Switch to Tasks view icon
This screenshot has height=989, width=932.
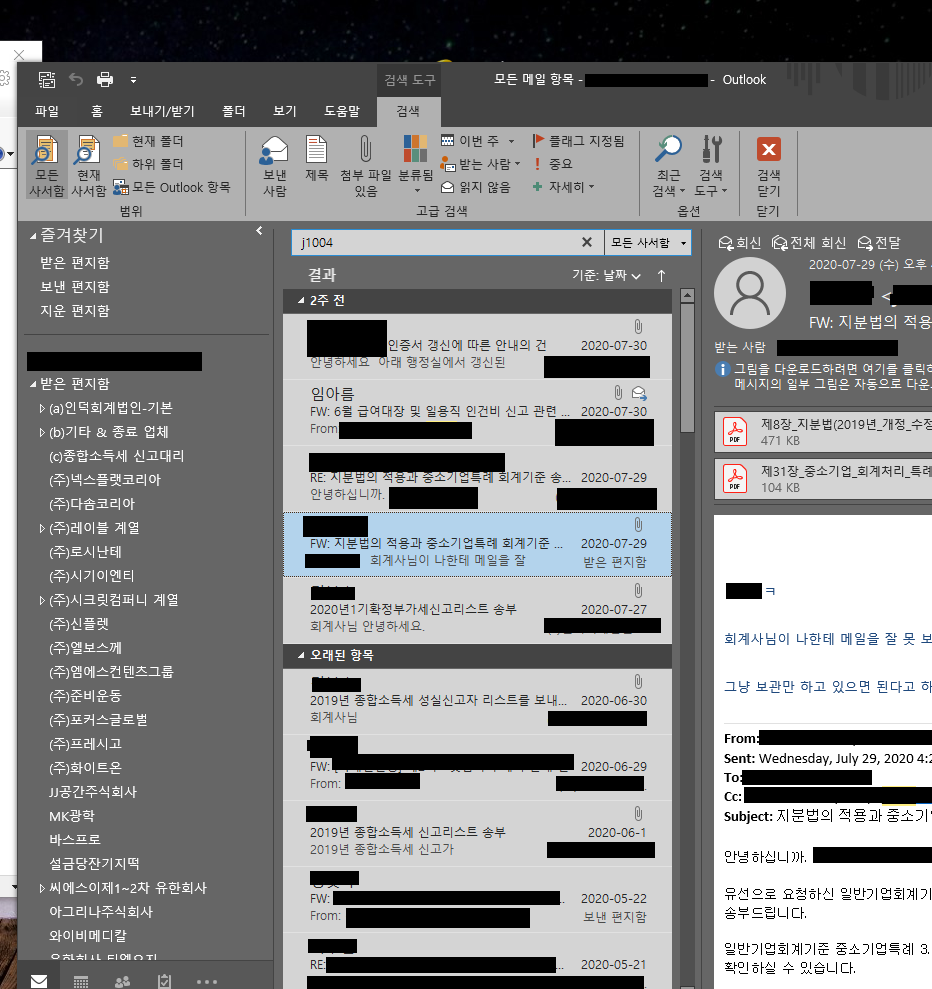click(164, 981)
